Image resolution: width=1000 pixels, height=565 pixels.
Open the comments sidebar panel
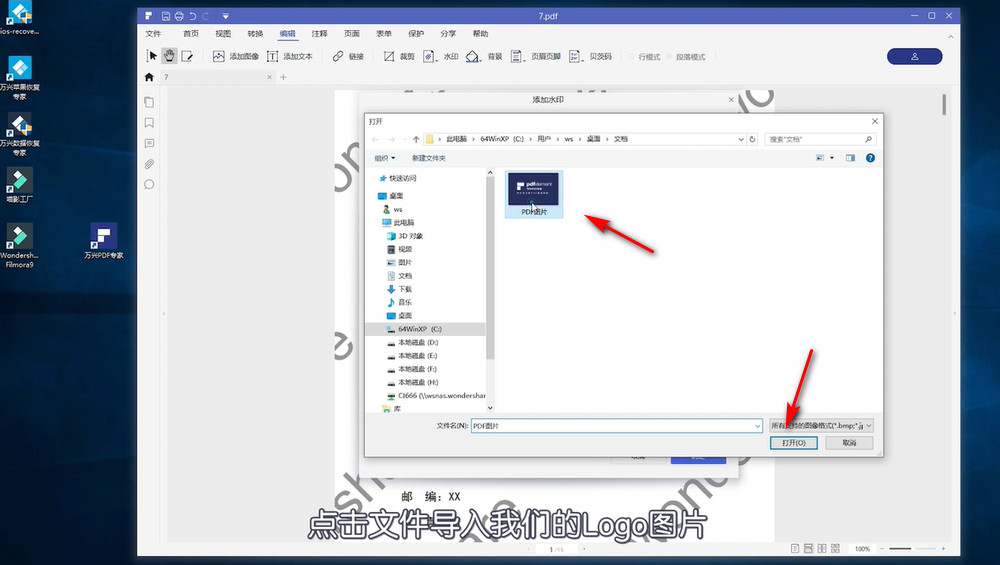(x=149, y=143)
